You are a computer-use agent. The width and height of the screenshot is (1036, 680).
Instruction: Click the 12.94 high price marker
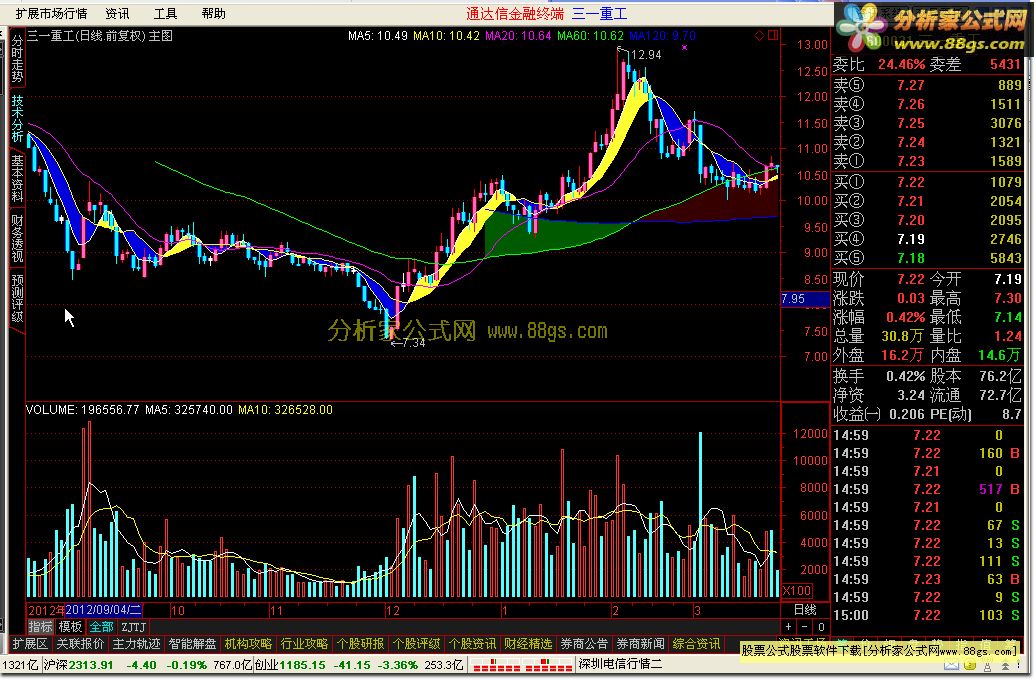646,55
